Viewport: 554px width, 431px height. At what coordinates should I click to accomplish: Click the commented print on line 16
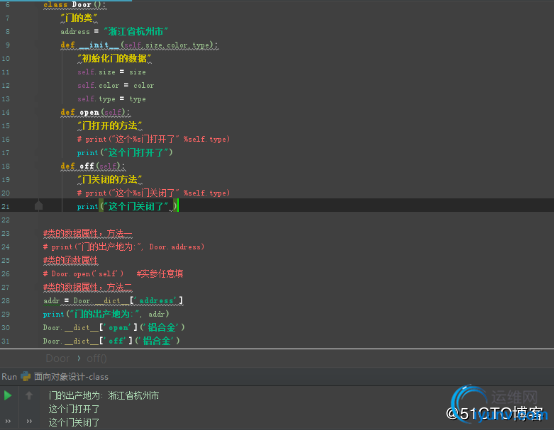[x=153, y=139]
